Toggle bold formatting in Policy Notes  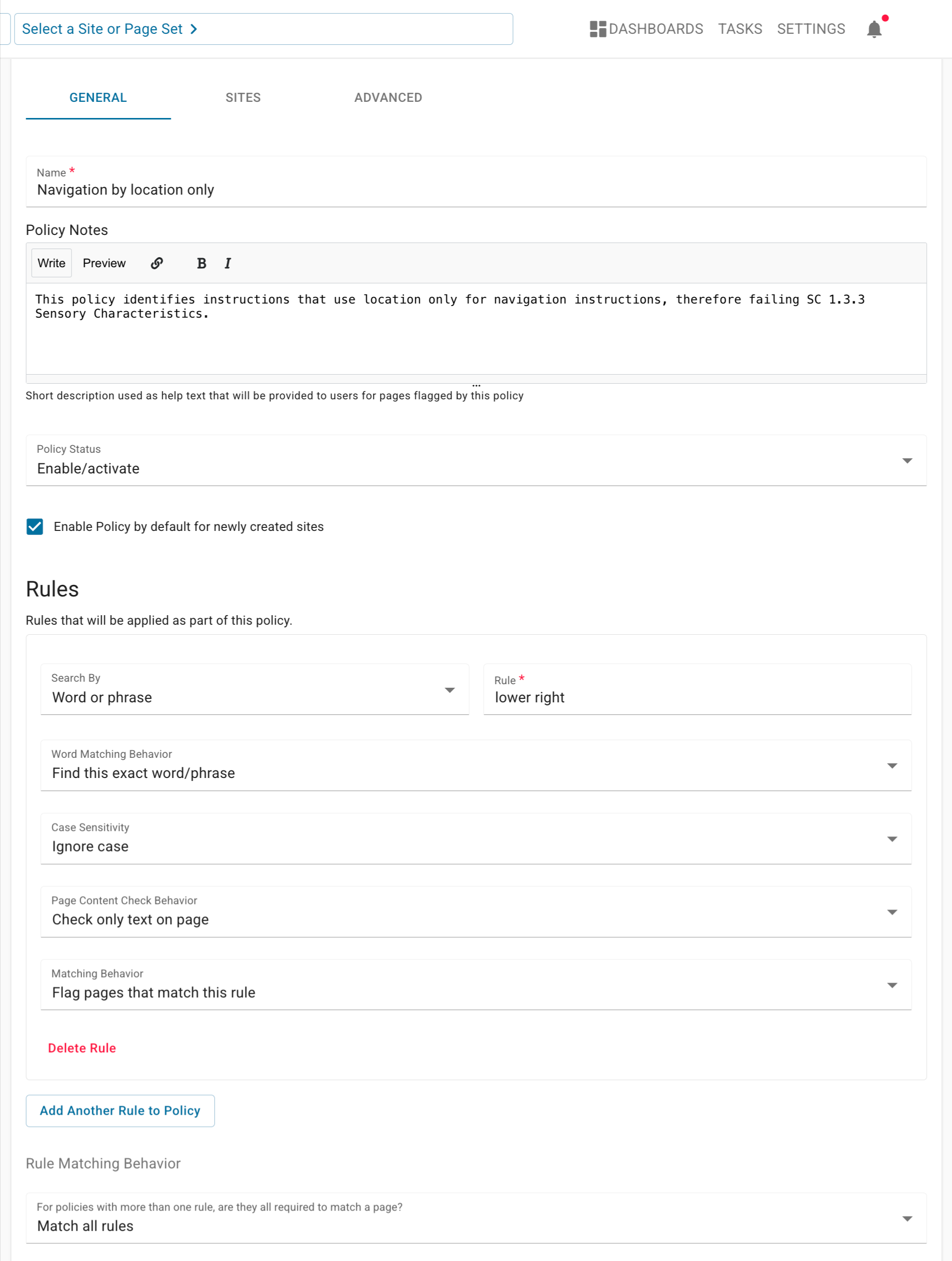(201, 263)
